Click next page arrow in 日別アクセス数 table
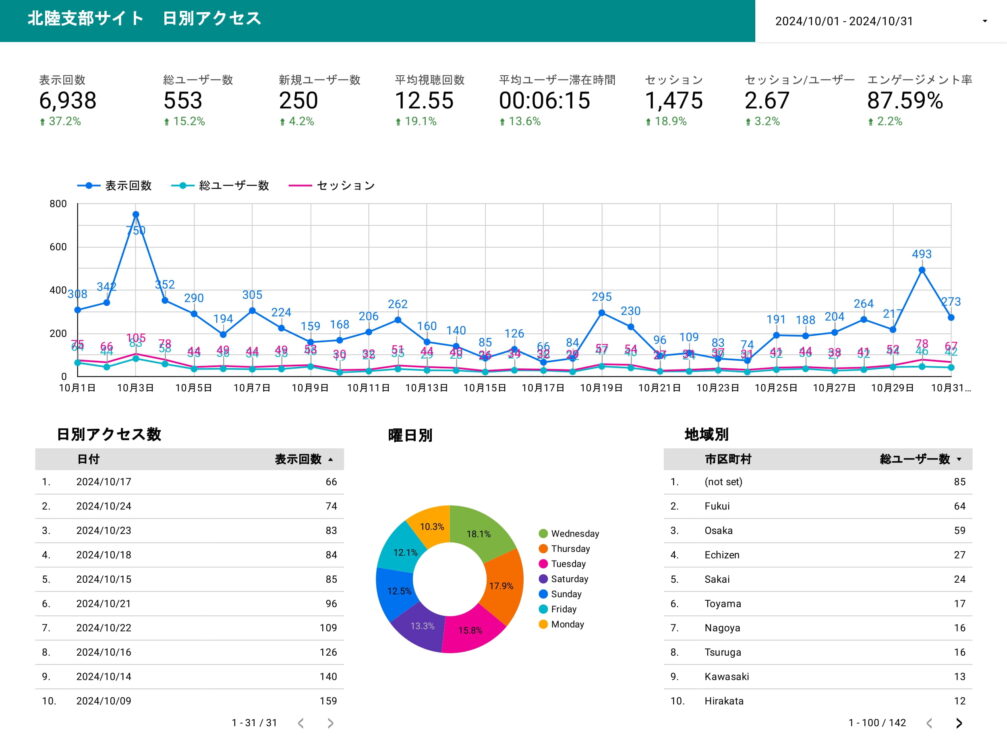The width and height of the screenshot is (1007, 756). click(x=331, y=723)
